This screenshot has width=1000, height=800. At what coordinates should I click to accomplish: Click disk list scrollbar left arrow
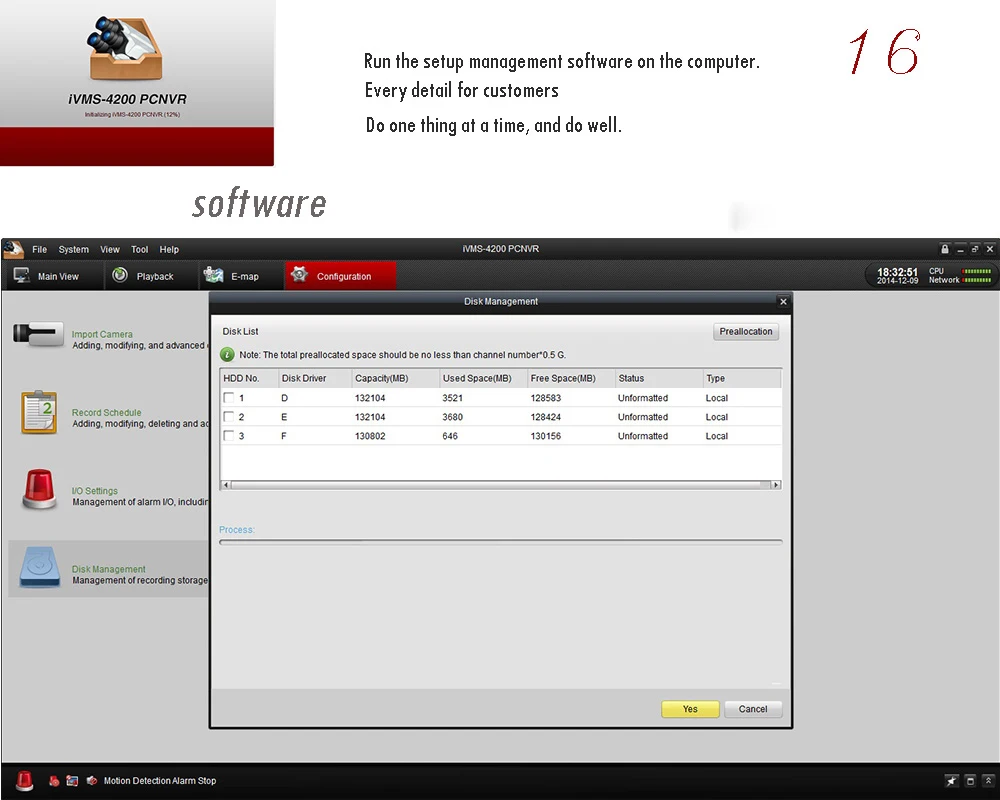coord(225,485)
